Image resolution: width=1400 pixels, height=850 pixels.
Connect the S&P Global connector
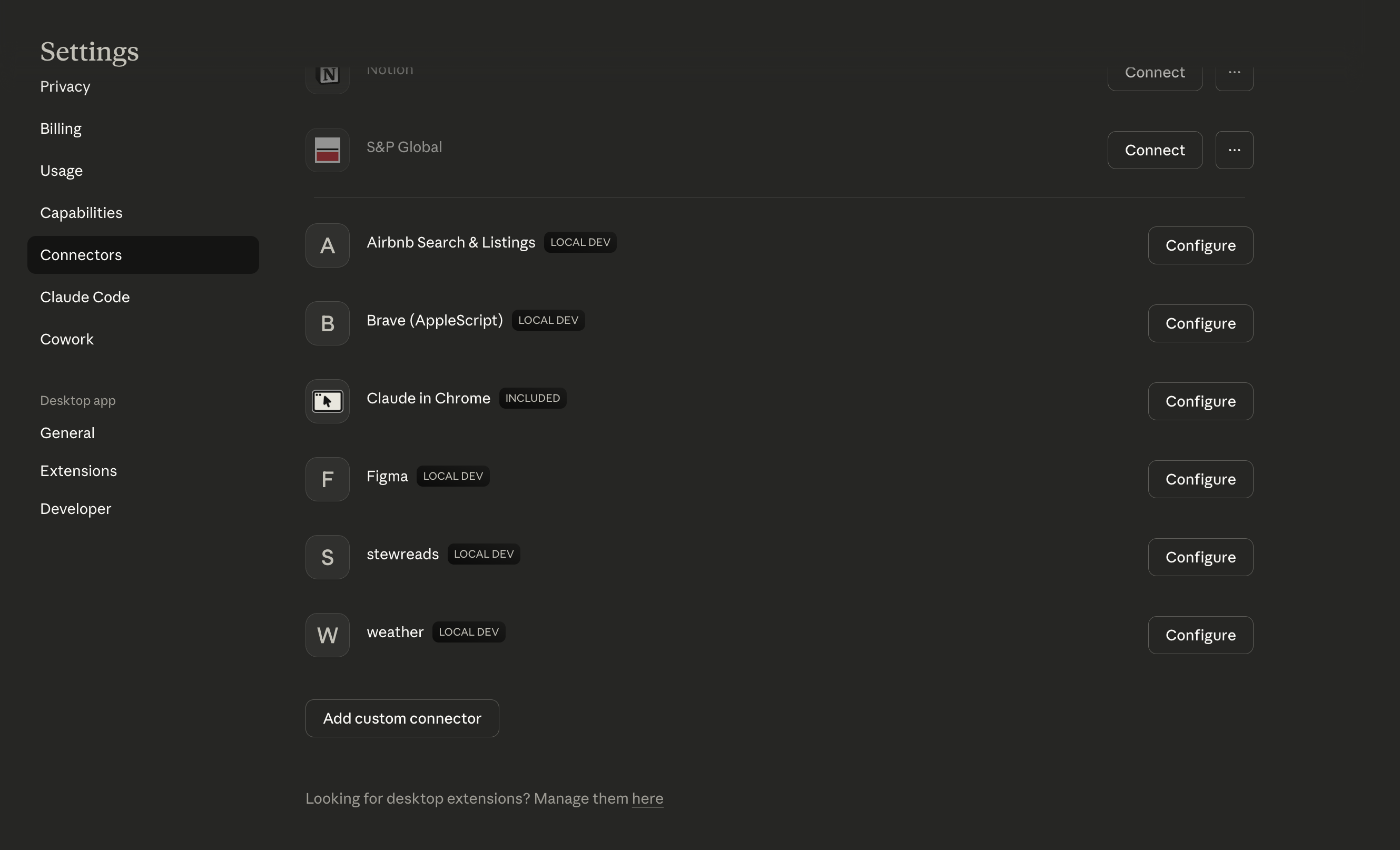(x=1155, y=150)
